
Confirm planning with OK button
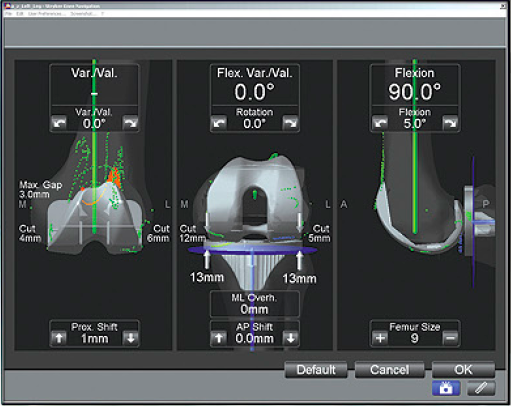463,370
